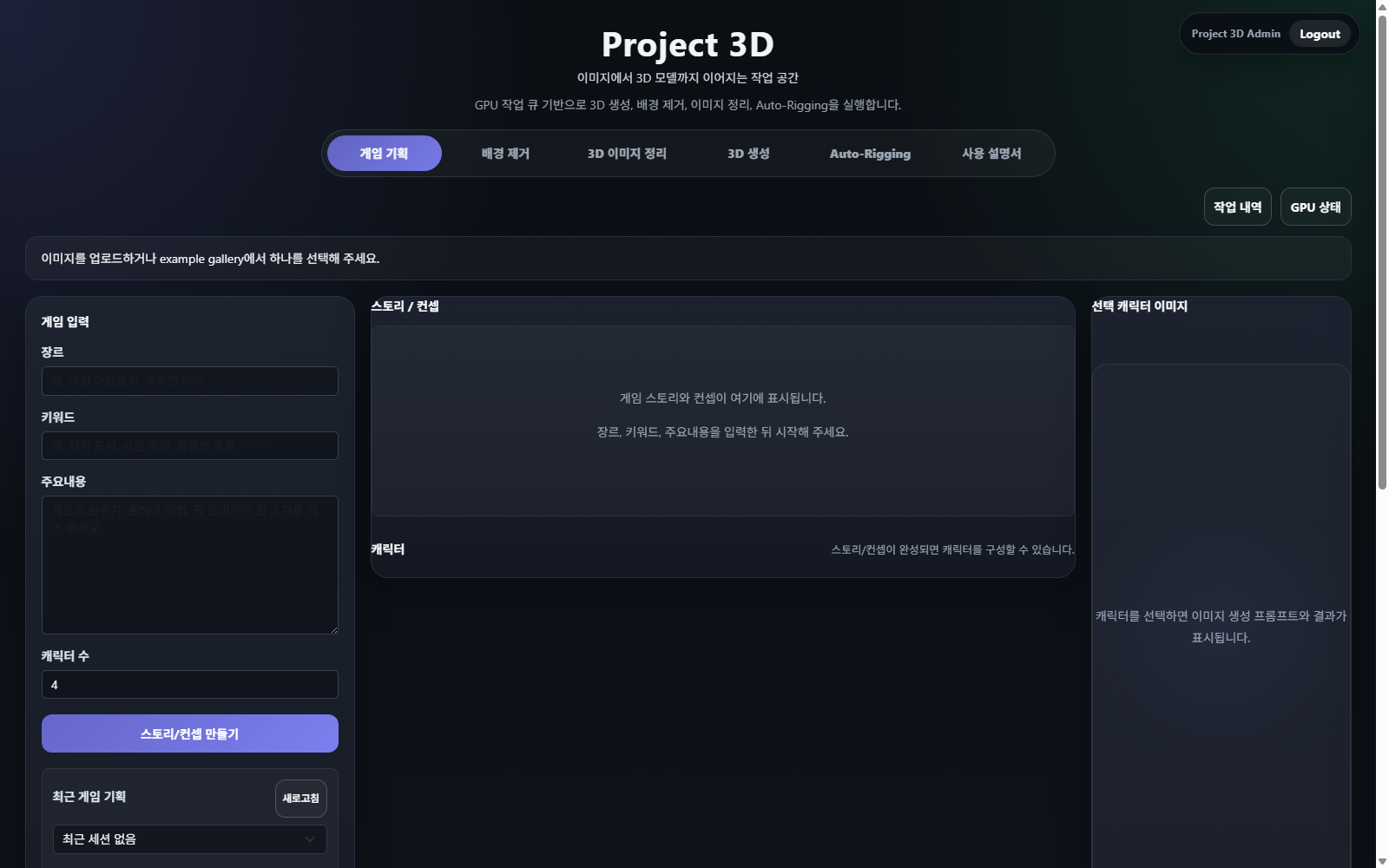Click the 주요내용 field label

click(x=63, y=482)
